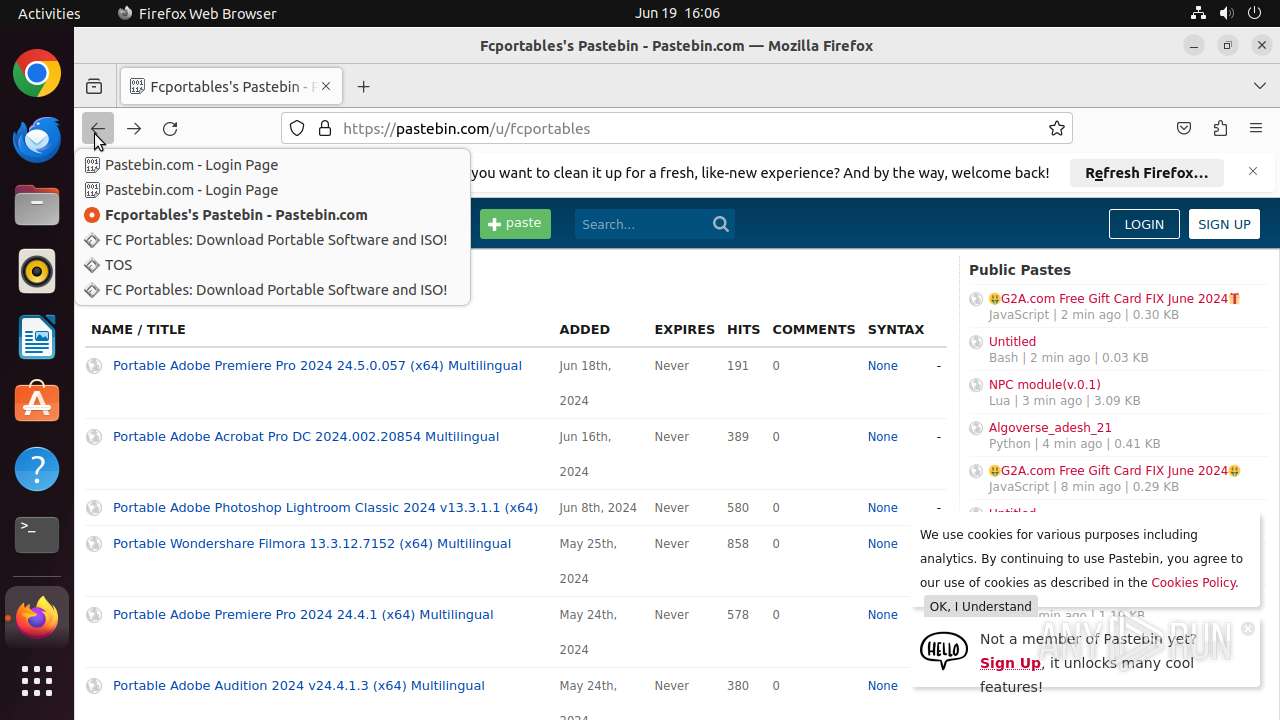Select the bottom FC Portables history entry
The image size is (1280, 720).
[272, 290]
